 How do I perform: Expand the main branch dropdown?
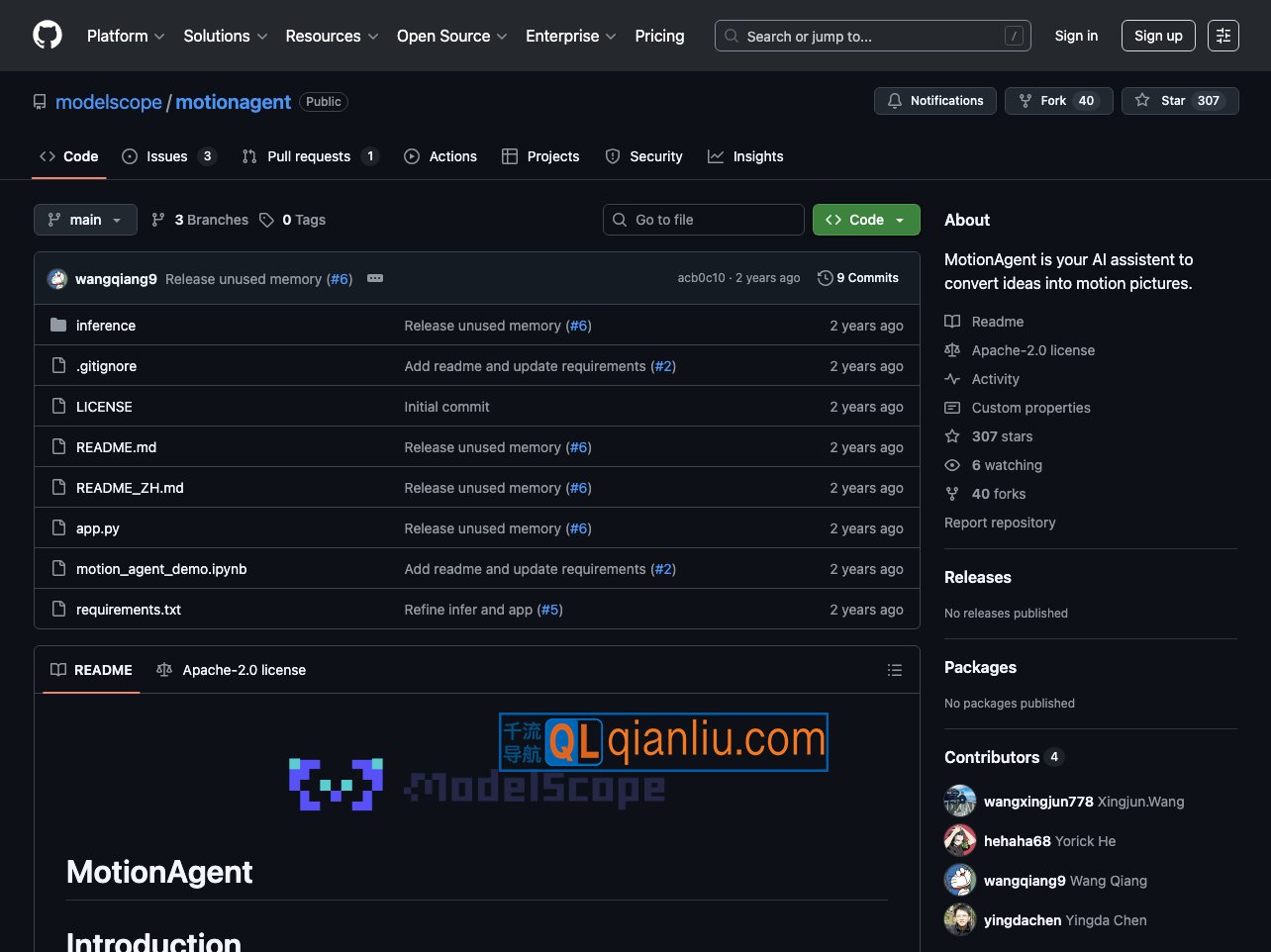pos(84,220)
